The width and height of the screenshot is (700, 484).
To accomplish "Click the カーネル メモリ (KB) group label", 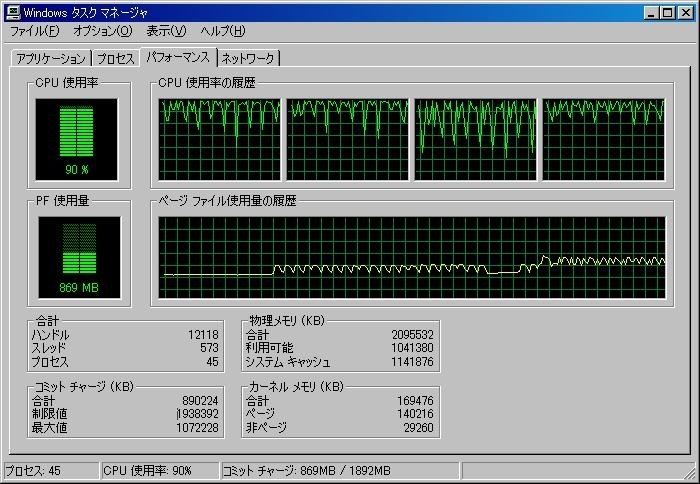I will point(296,387).
